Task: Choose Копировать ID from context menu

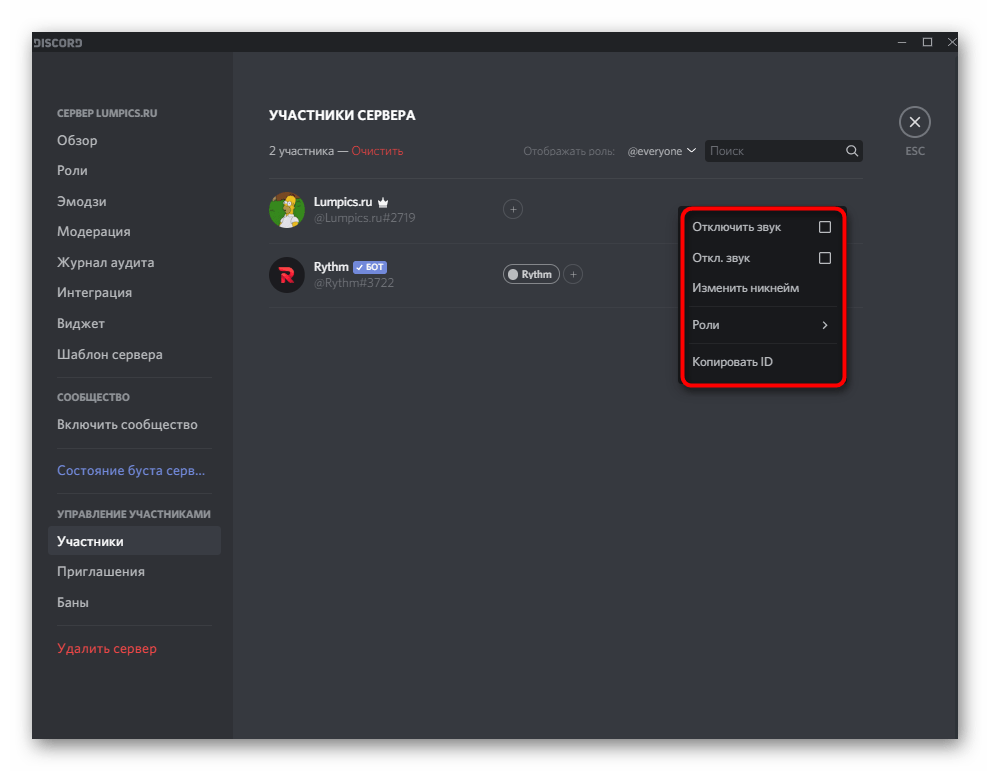Action: click(732, 362)
